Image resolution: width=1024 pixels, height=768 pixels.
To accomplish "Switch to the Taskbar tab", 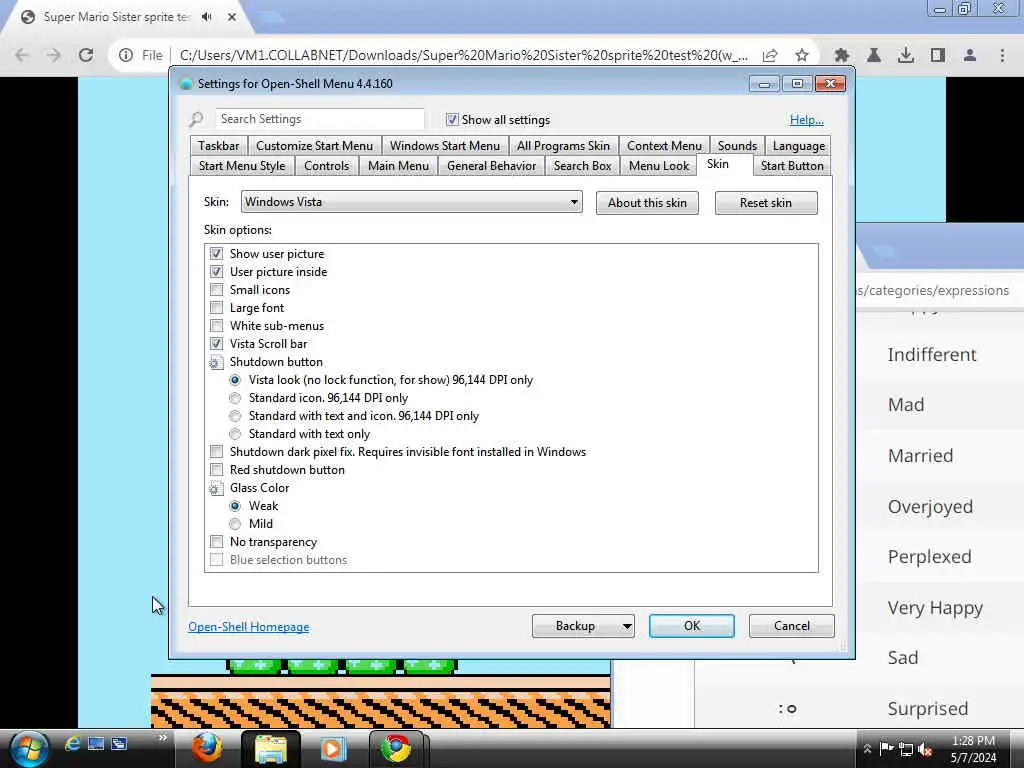I will coord(218,146).
